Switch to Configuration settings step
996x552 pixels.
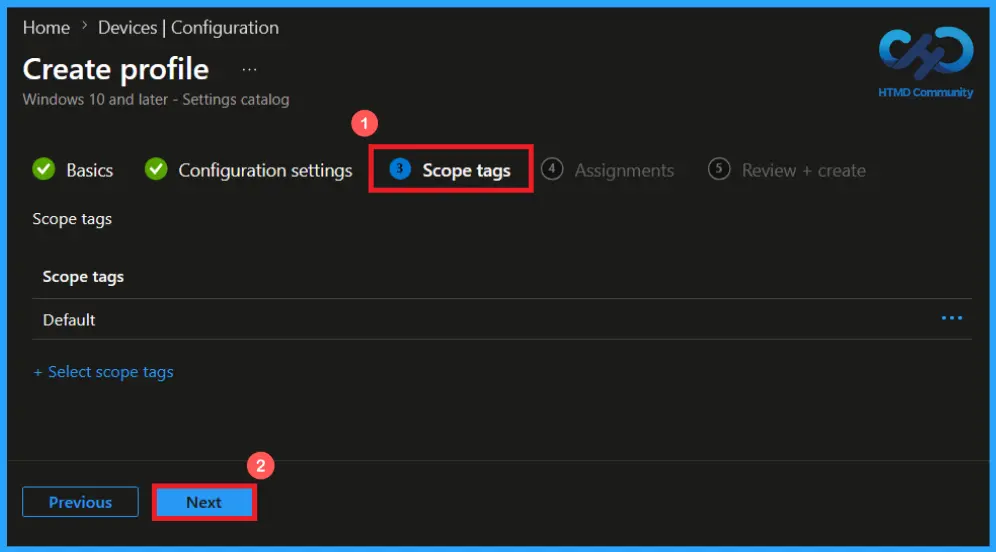(265, 170)
